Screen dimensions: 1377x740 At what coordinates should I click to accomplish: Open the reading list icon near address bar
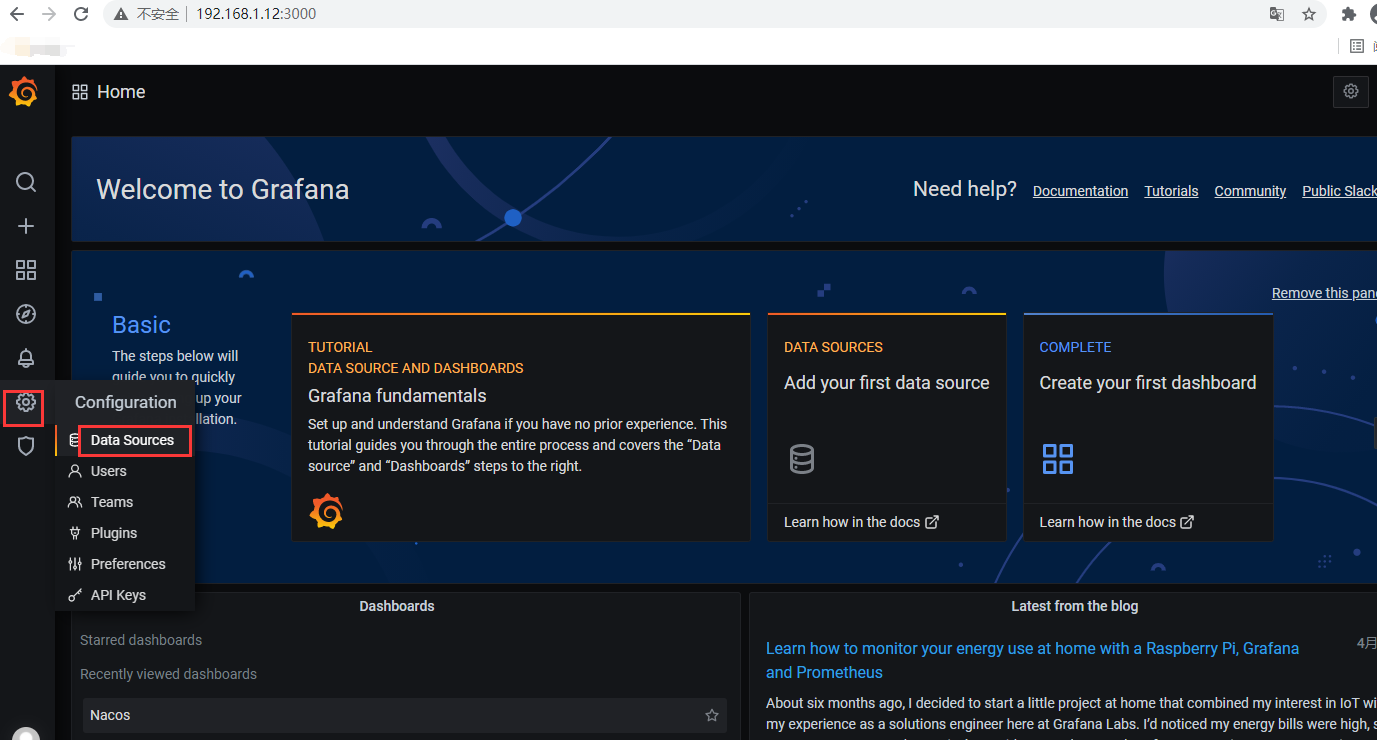tap(1356, 46)
